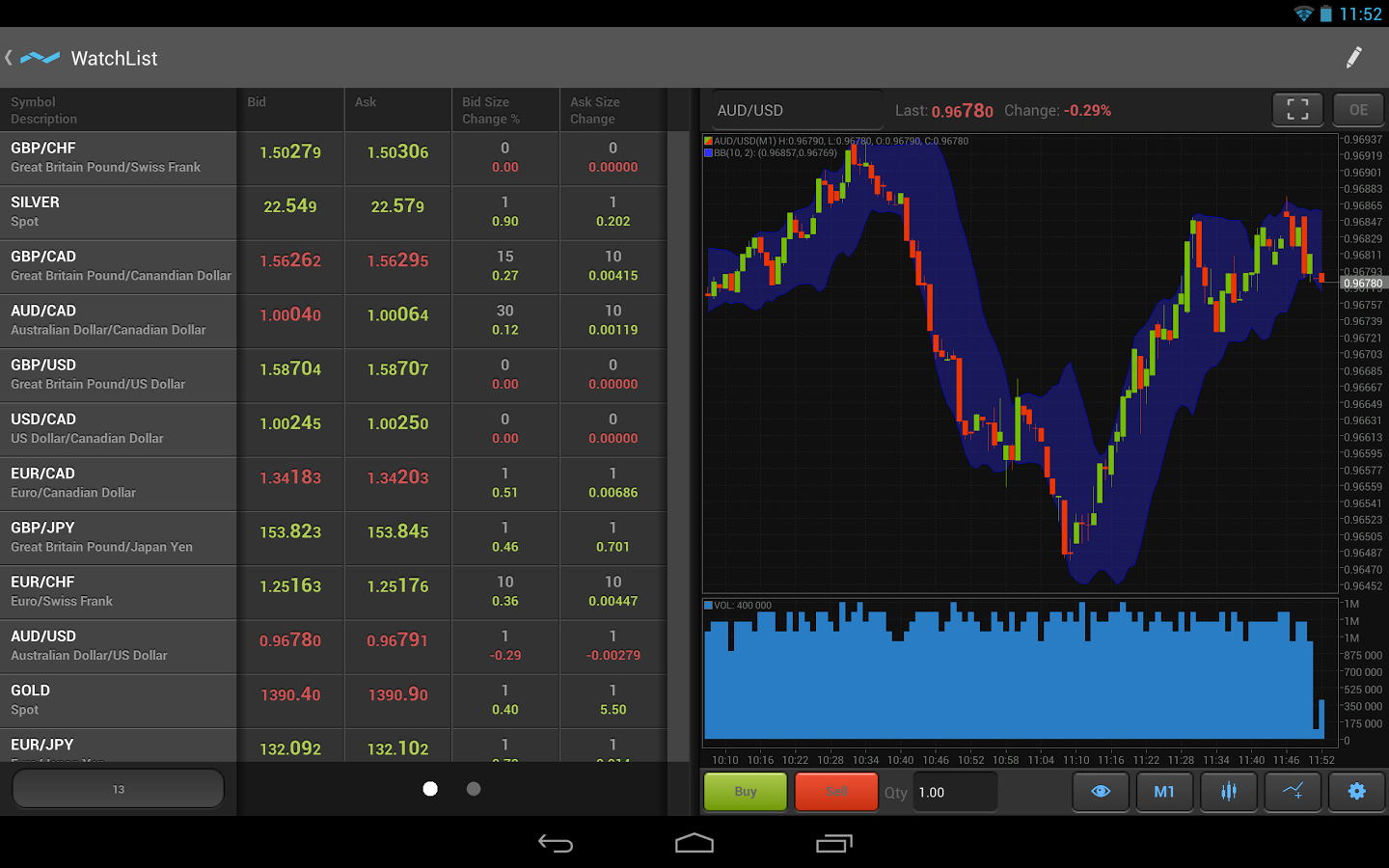Select the second watchlist page dot
The width and height of the screenshot is (1389, 868).
(x=474, y=789)
